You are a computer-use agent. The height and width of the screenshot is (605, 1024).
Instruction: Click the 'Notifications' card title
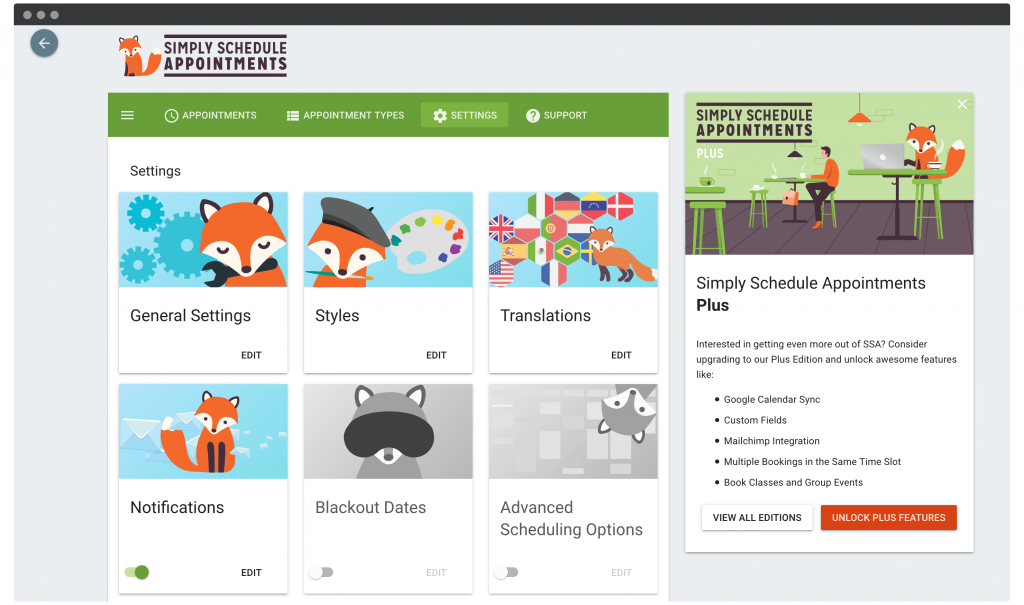(x=177, y=508)
